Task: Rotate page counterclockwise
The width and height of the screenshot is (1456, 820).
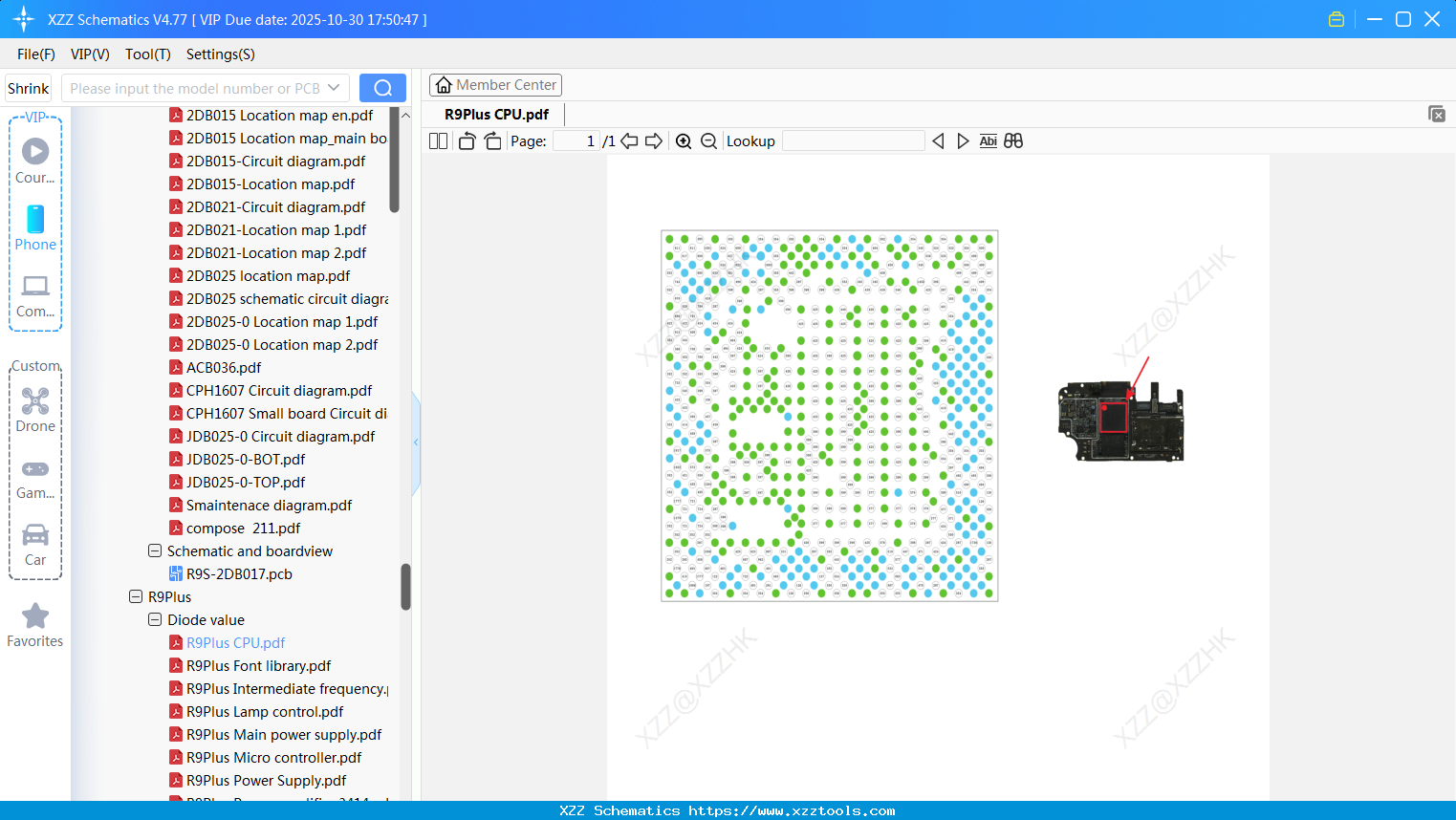Action: [x=467, y=141]
